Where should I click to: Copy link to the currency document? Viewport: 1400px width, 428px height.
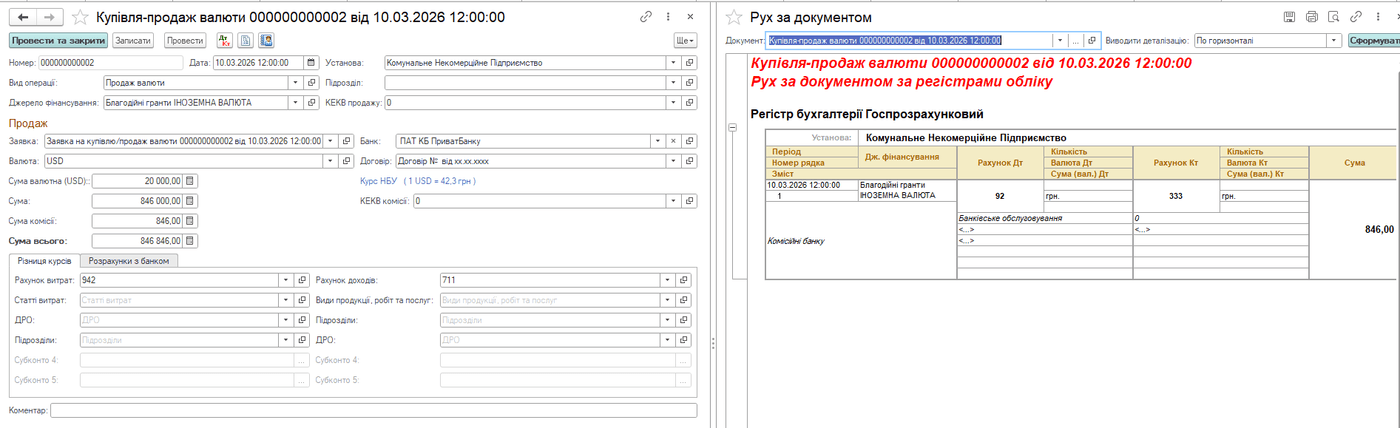coord(647,17)
